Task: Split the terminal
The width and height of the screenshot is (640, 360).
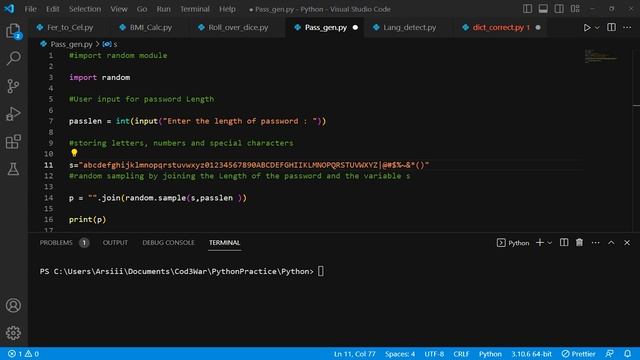Action: 564,242
